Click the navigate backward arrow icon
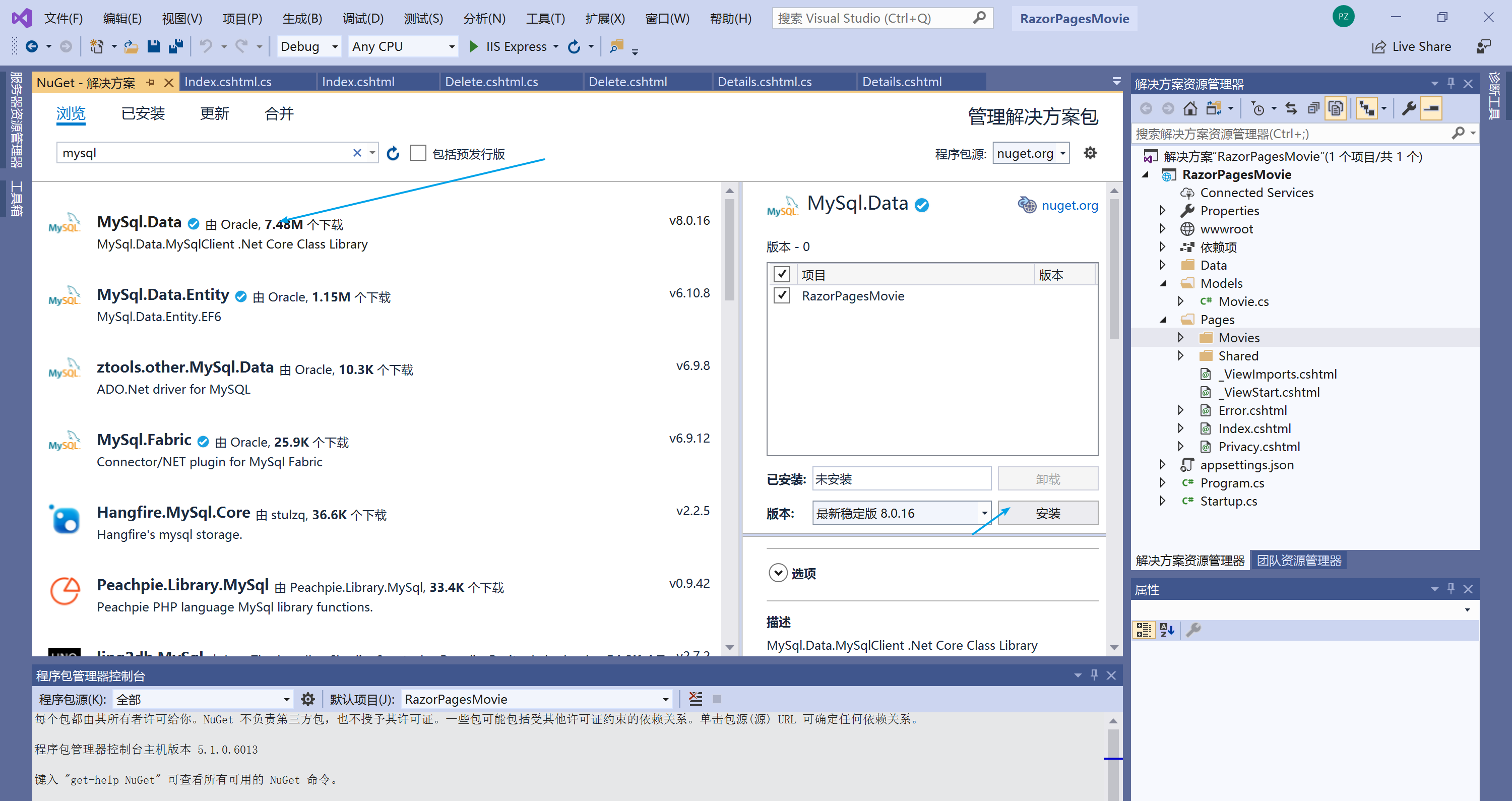 (x=32, y=46)
